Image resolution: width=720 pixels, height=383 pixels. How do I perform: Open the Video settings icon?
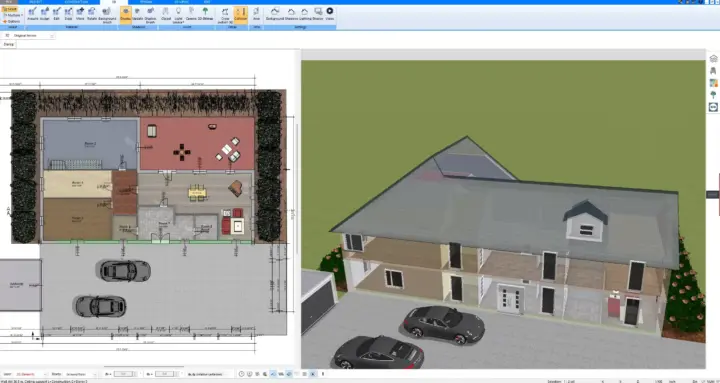coord(330,14)
